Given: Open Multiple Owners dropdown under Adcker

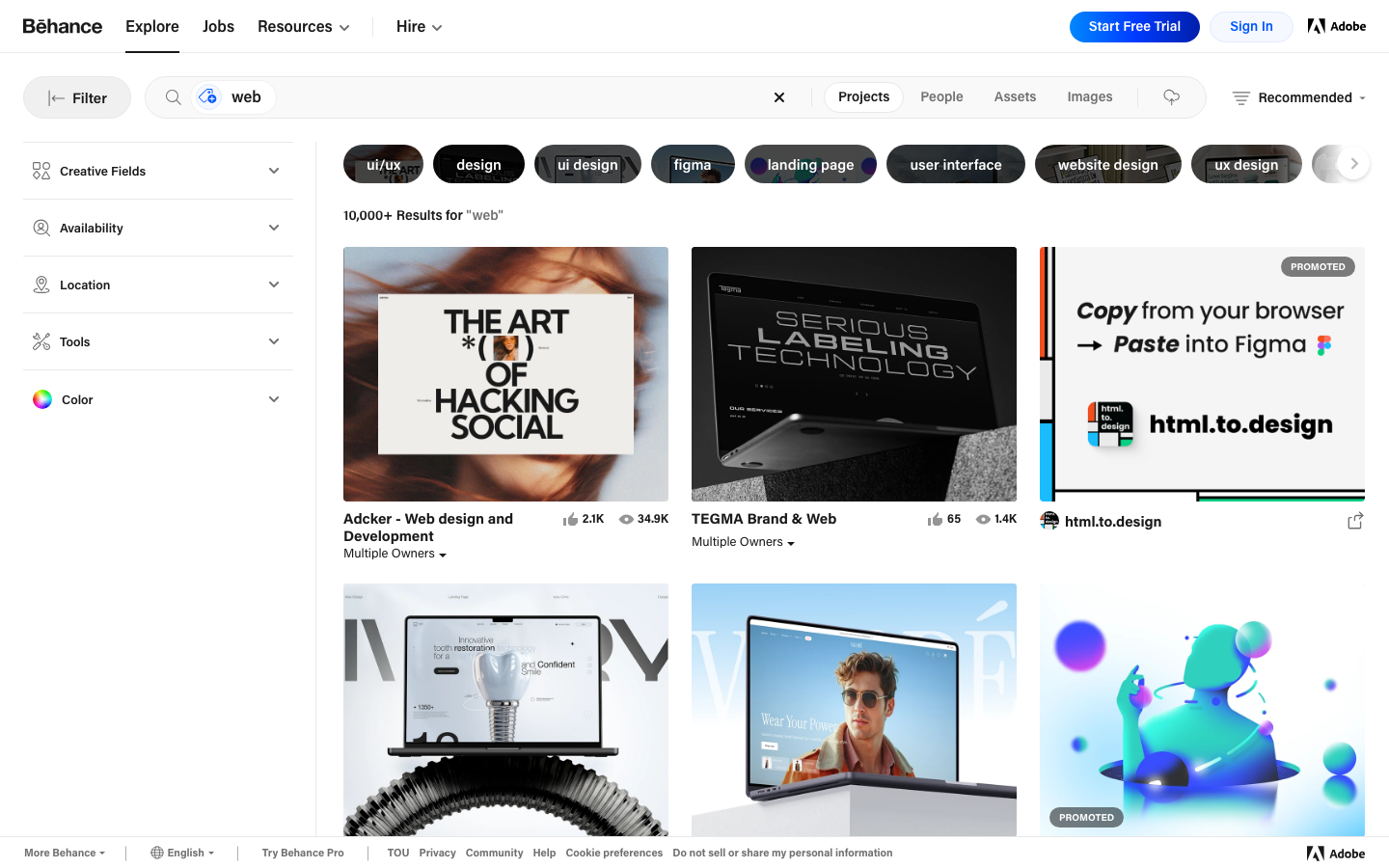Looking at the screenshot, I should tap(395, 554).
